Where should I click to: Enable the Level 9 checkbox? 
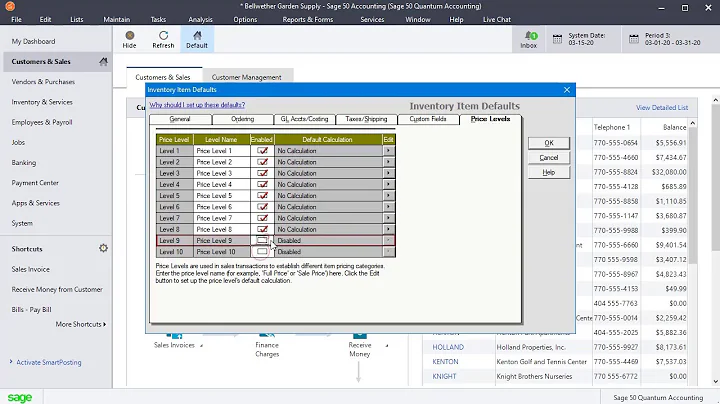pyautogui.click(x=262, y=241)
